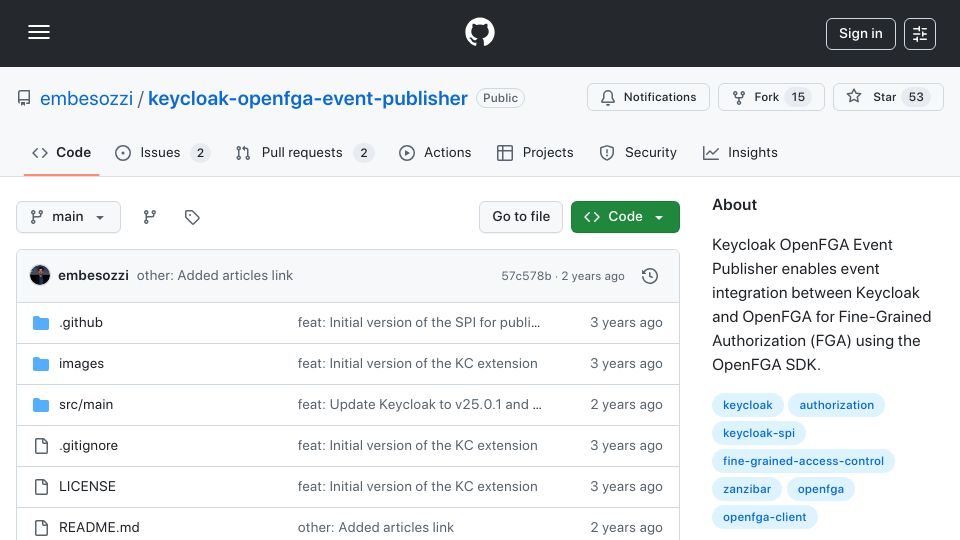Open the LICENSE file
Image resolution: width=960 pixels, height=540 pixels.
(87, 487)
